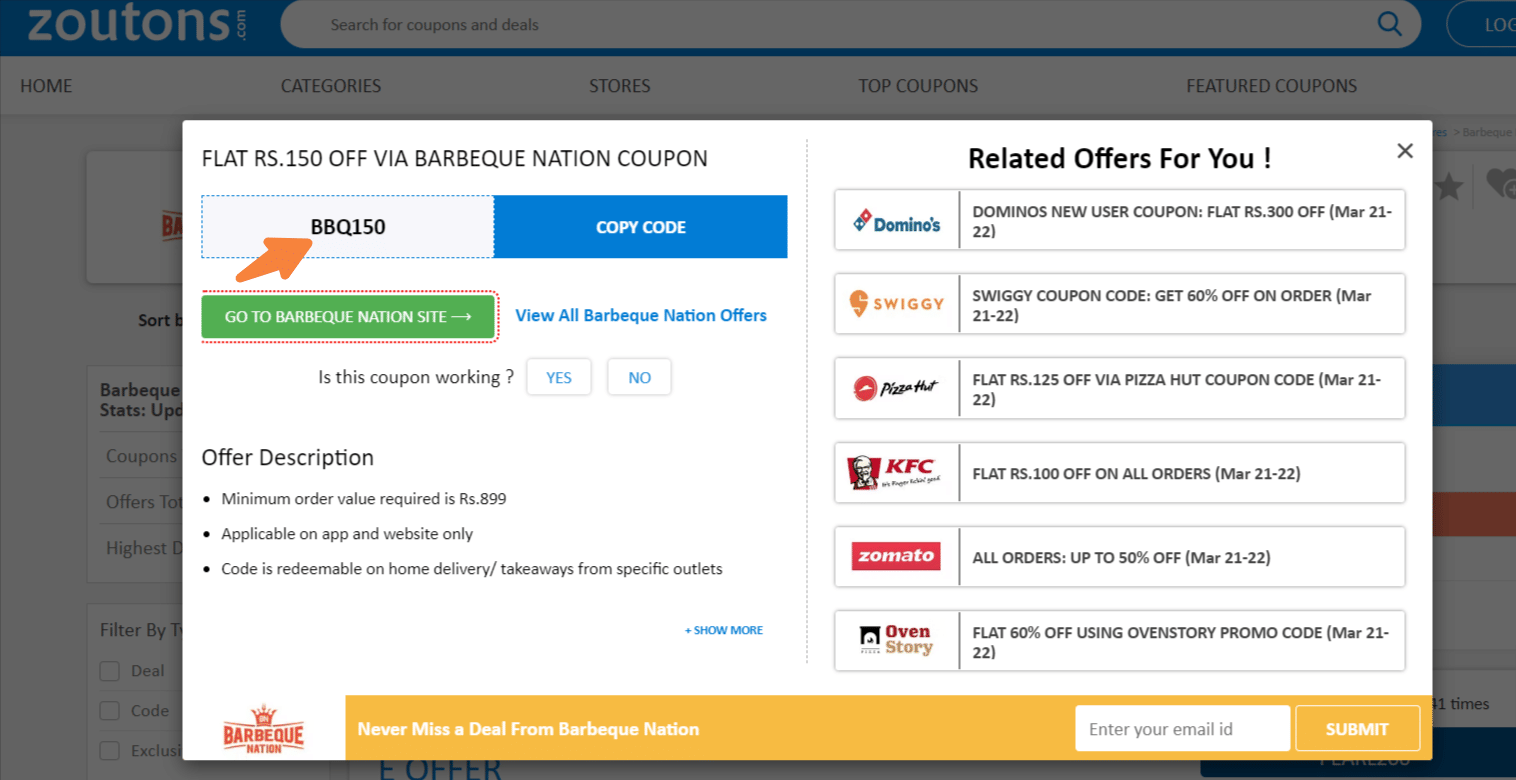
Task: Close the coupon popup with X
Action: tap(1405, 151)
